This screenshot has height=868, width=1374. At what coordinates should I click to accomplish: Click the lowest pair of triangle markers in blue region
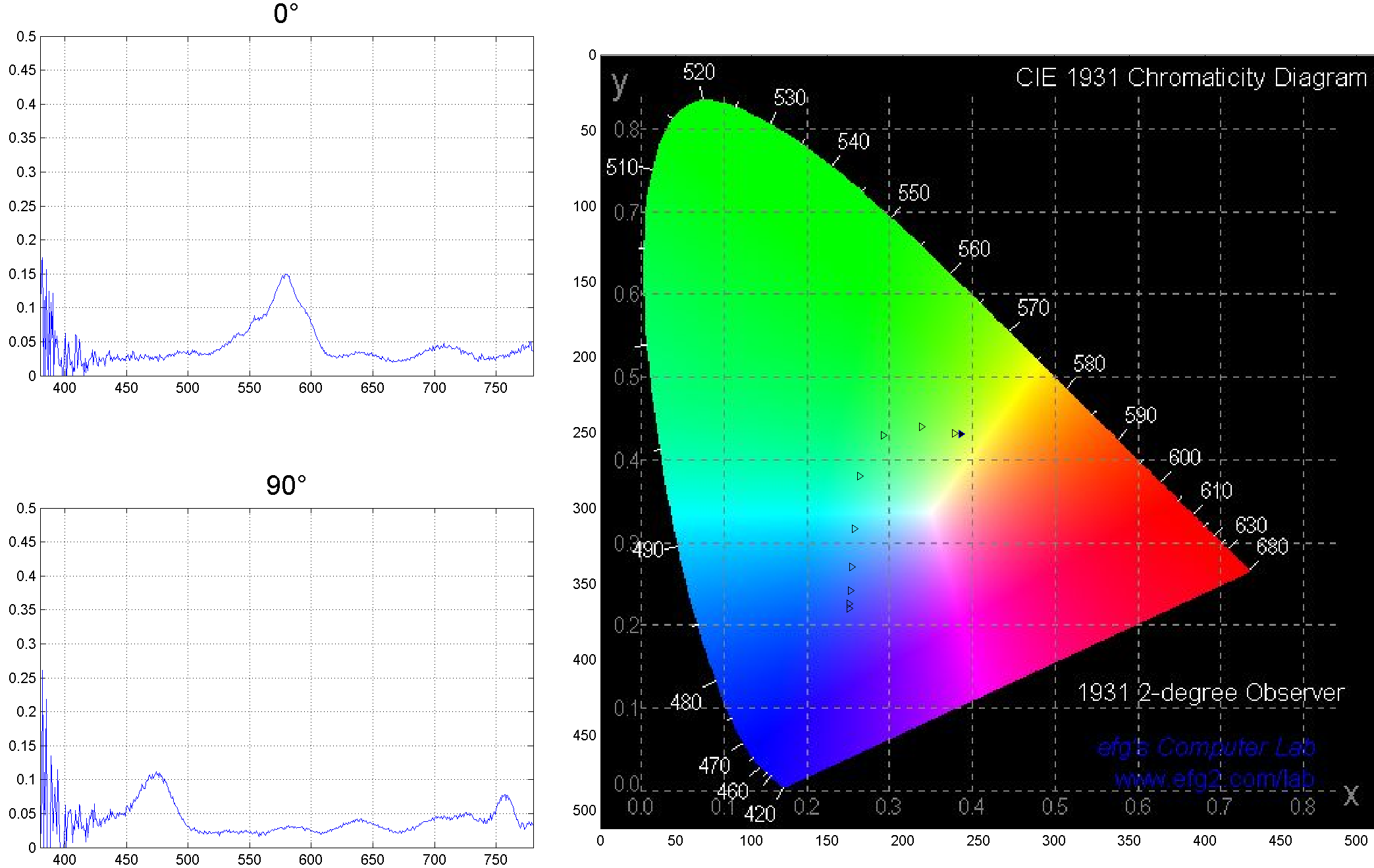click(x=849, y=605)
